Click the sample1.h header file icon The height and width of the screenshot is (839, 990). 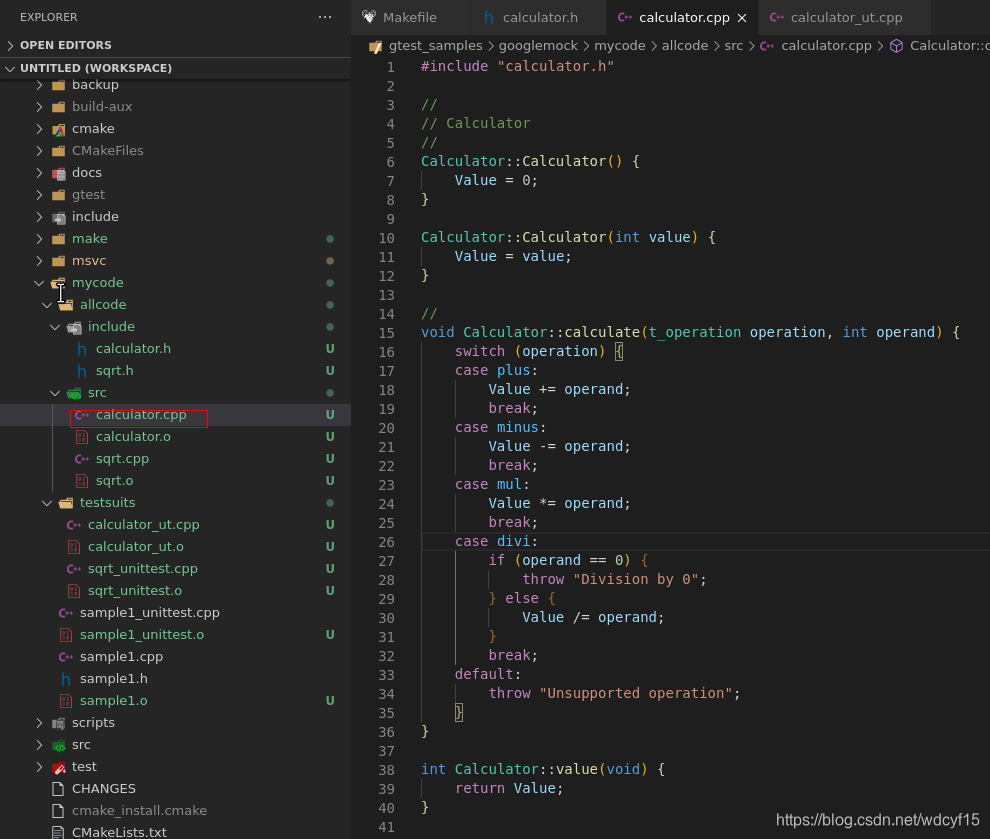click(66, 679)
